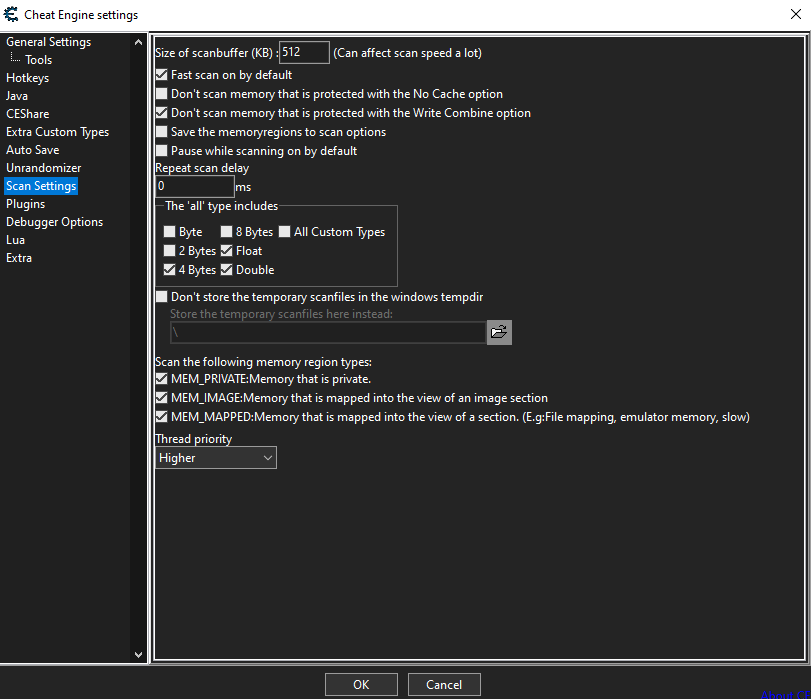Open the Hotkeys settings page
This screenshot has height=699, width=811.
click(27, 78)
